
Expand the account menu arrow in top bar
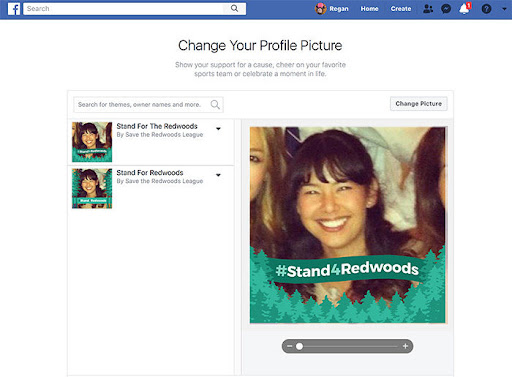504,9
